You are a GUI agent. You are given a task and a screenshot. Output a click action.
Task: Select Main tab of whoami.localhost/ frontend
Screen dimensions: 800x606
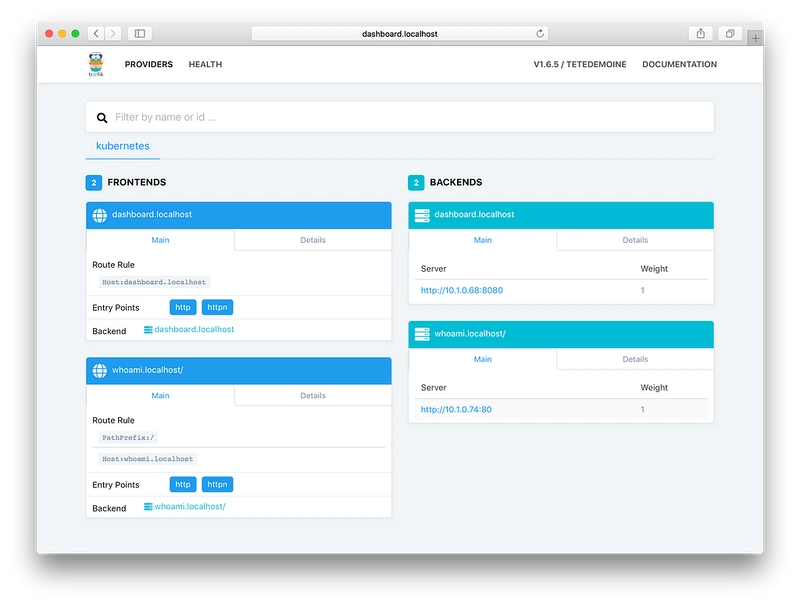160,395
